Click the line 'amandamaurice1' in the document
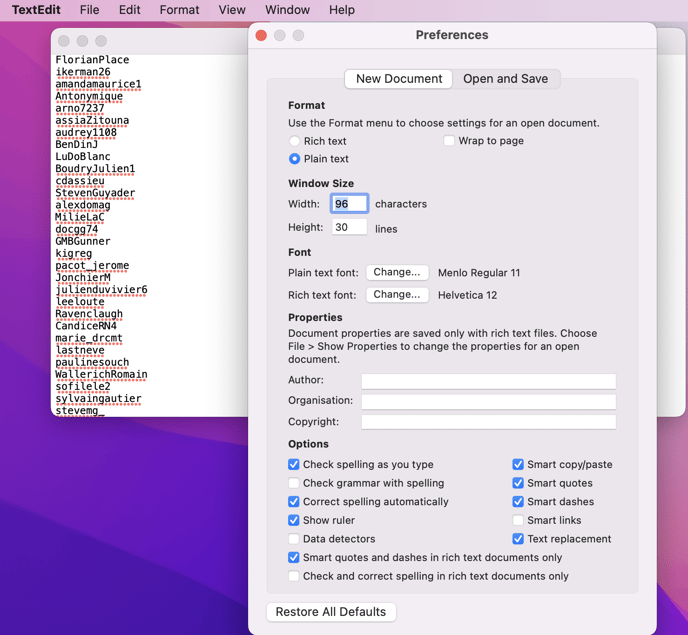The width and height of the screenshot is (688, 635). click(98, 84)
